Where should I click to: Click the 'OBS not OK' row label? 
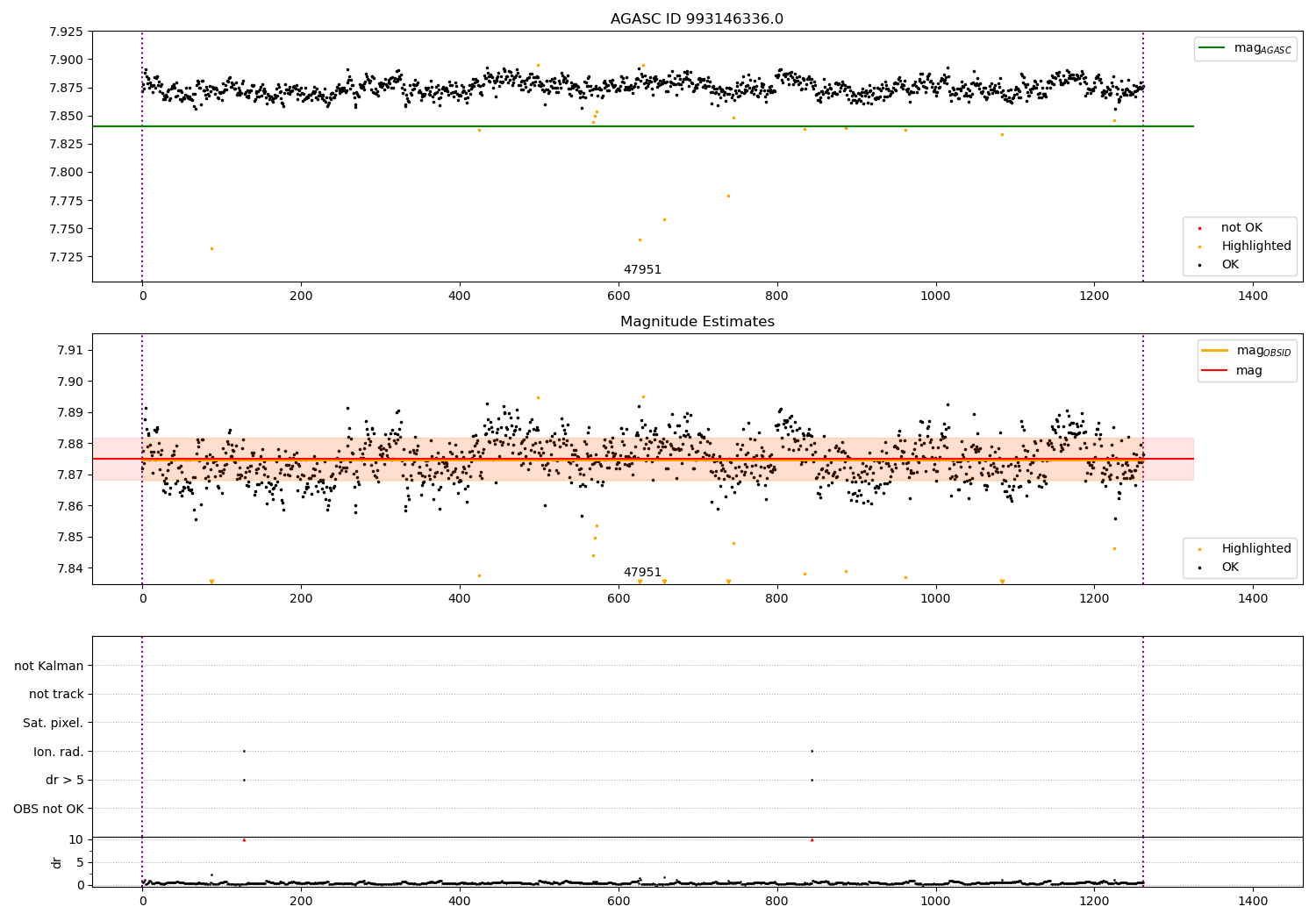pos(48,809)
